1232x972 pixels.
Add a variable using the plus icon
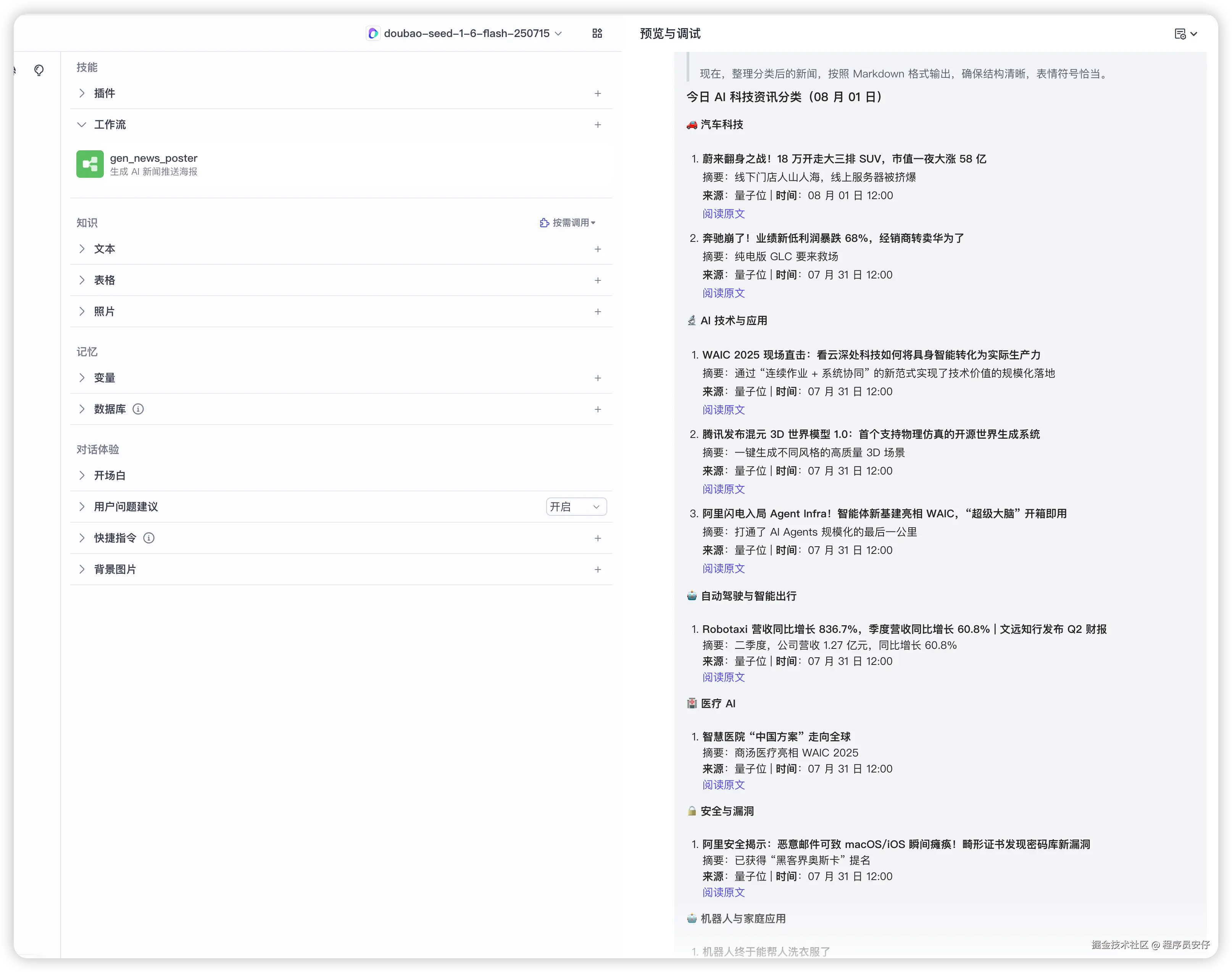coord(597,378)
